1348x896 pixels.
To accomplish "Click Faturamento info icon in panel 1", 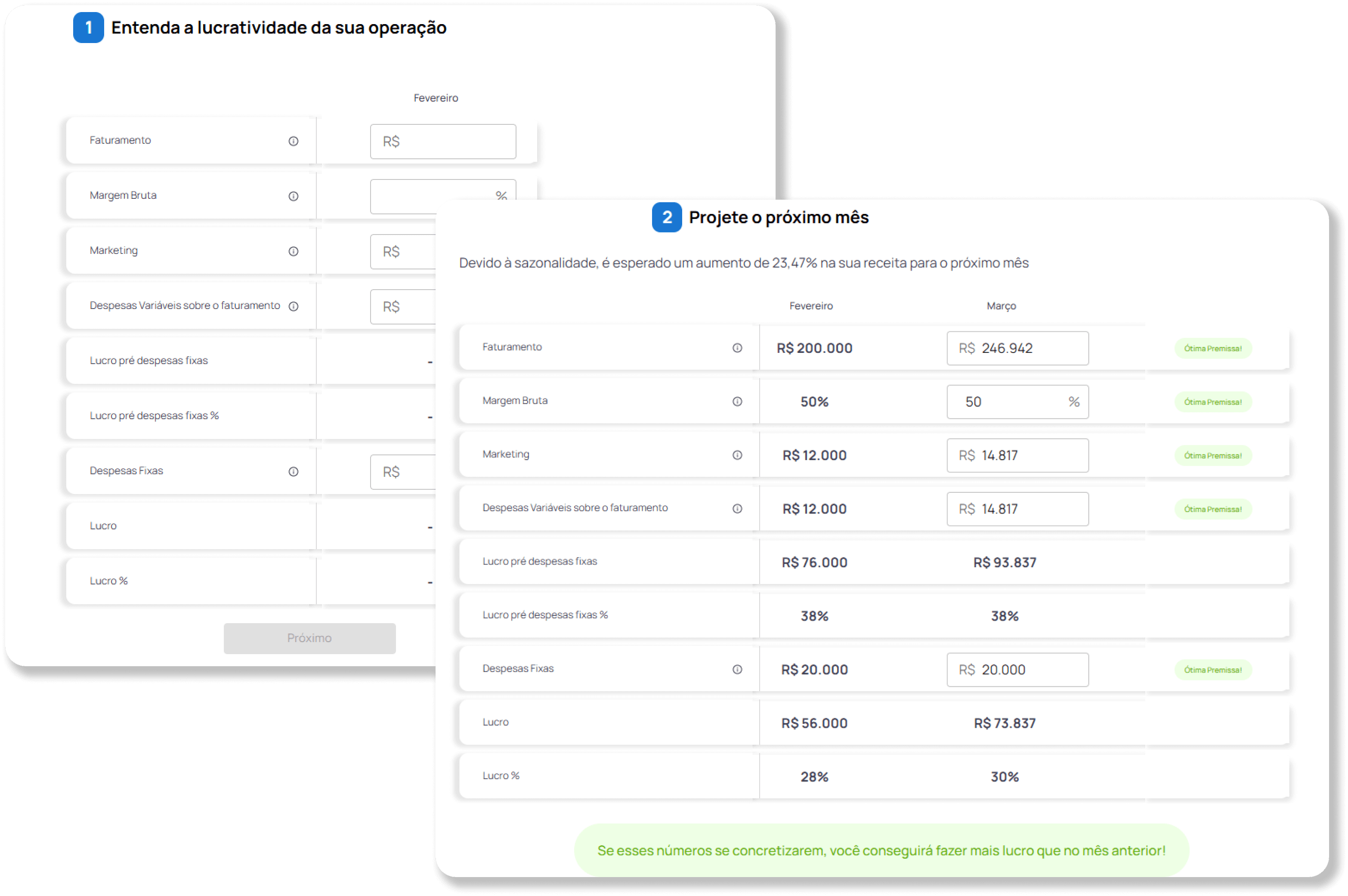I will click(x=293, y=141).
